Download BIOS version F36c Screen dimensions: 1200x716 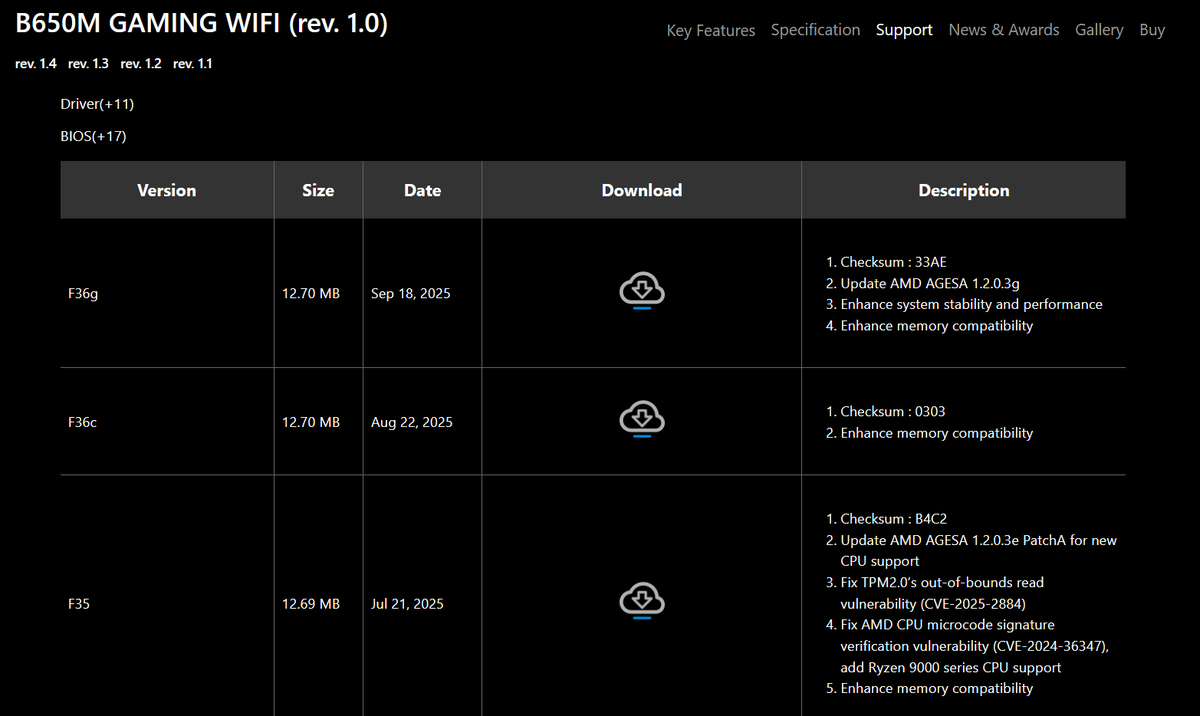pyautogui.click(x=642, y=420)
